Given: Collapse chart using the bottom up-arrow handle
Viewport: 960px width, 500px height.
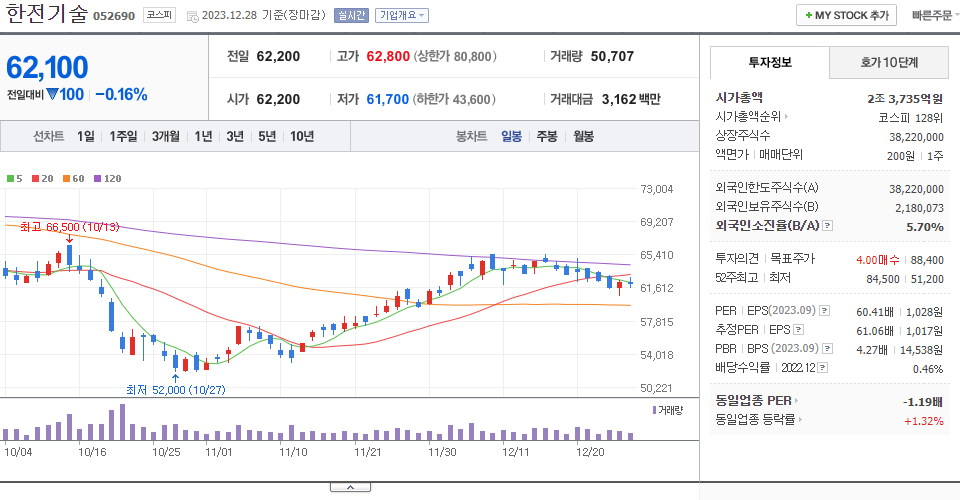Looking at the screenshot, I should pos(350,487).
